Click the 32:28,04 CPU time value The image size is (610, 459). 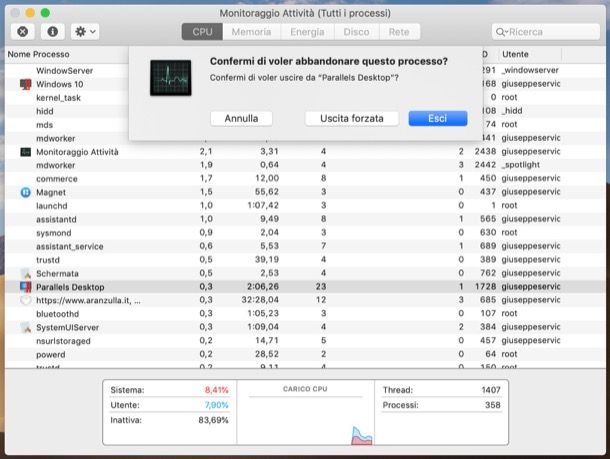pyautogui.click(x=260, y=300)
